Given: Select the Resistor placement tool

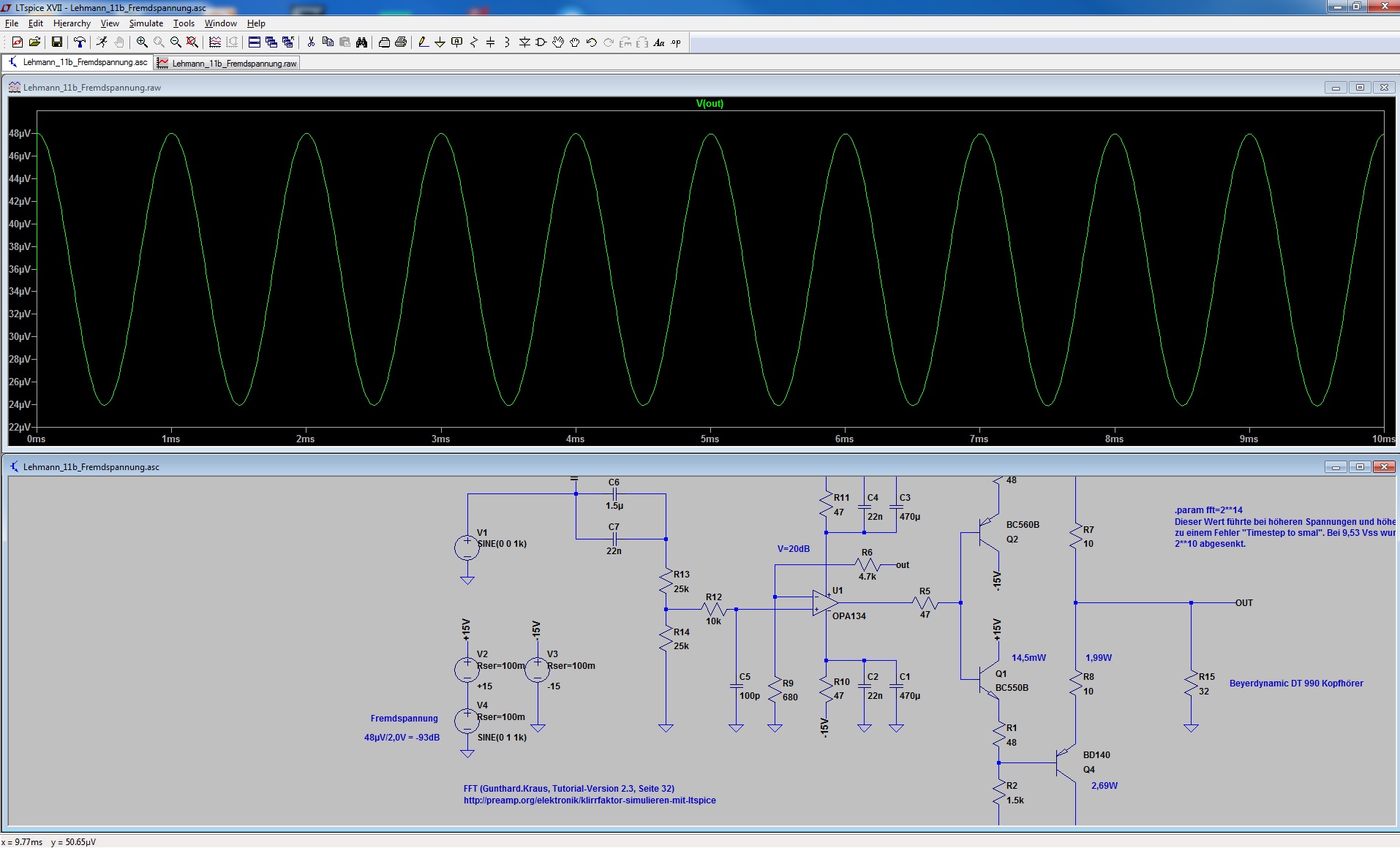Looking at the screenshot, I should coord(473,42).
